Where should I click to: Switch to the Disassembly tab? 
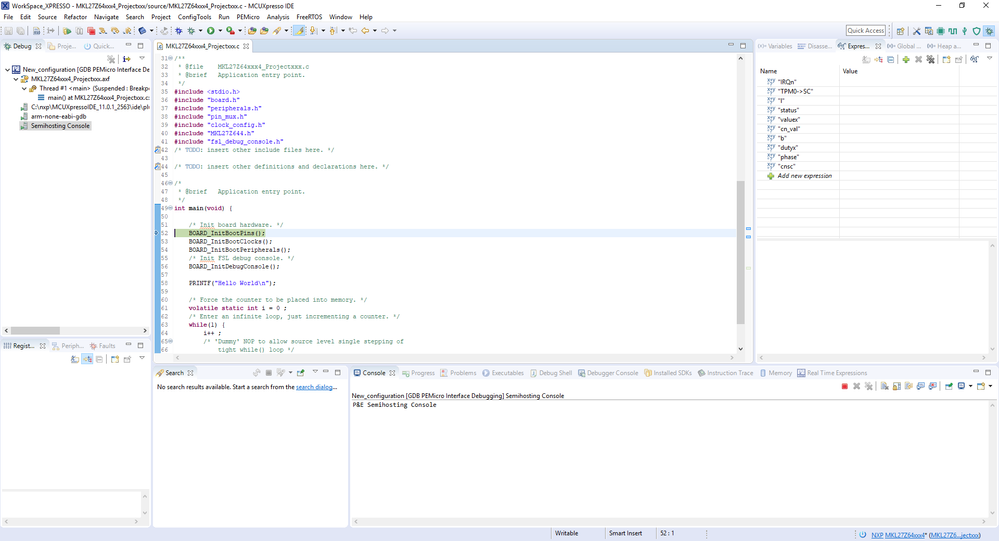click(814, 46)
